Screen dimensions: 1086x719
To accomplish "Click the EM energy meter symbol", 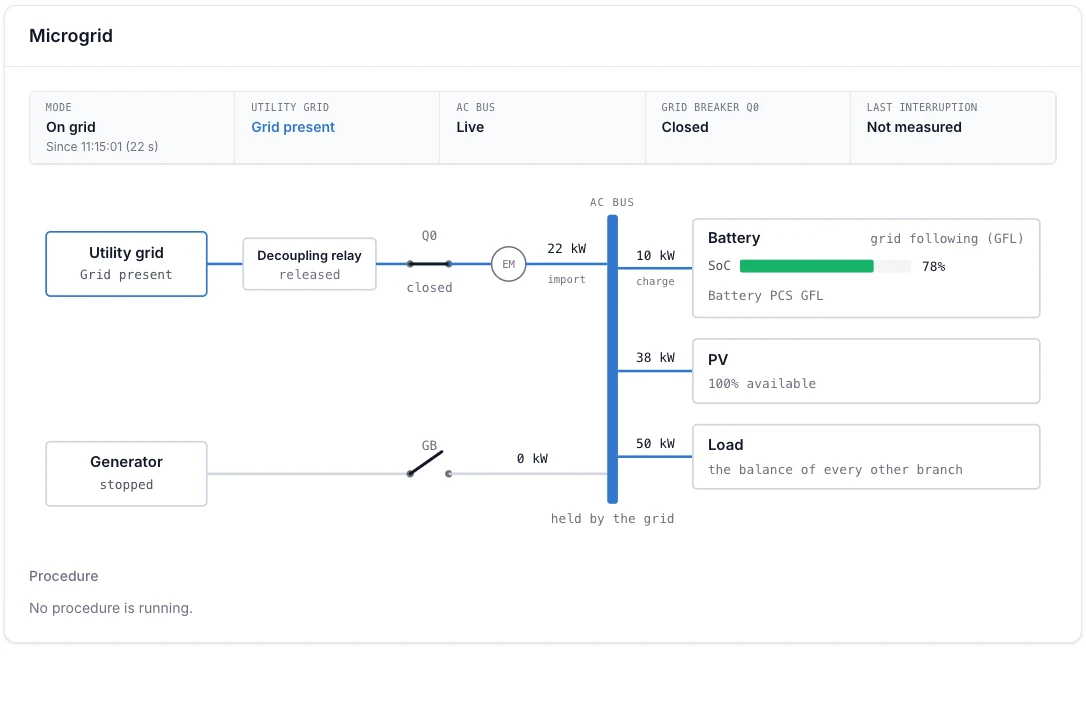I will pyautogui.click(x=508, y=264).
